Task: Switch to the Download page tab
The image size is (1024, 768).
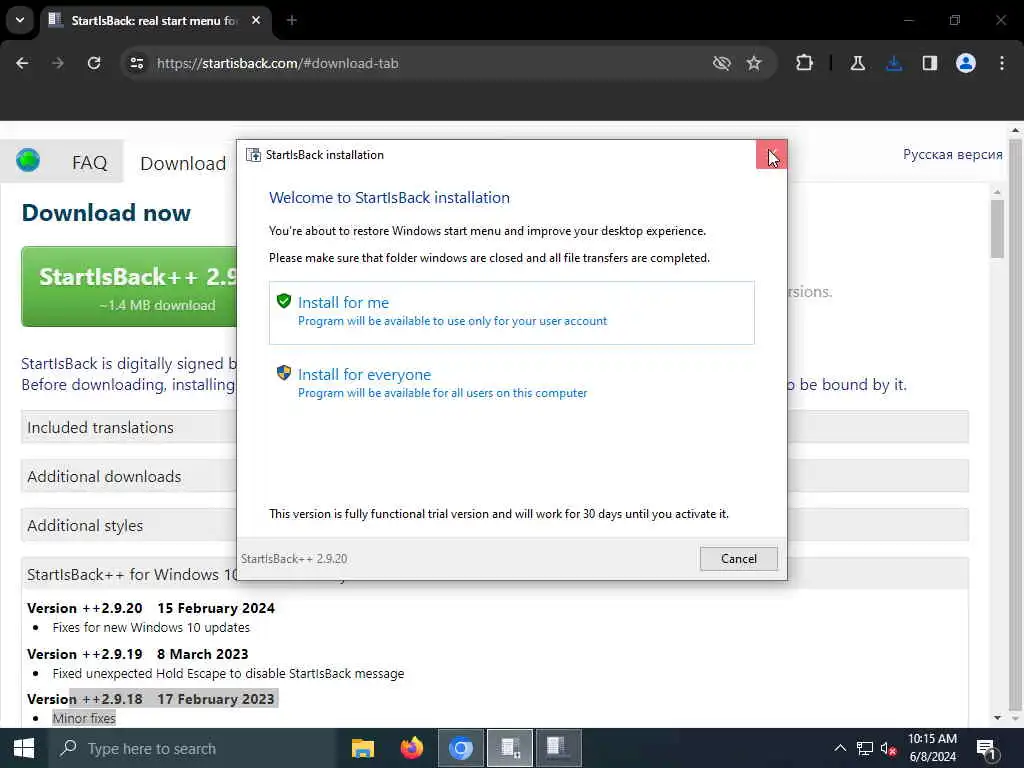Action: pos(183,163)
